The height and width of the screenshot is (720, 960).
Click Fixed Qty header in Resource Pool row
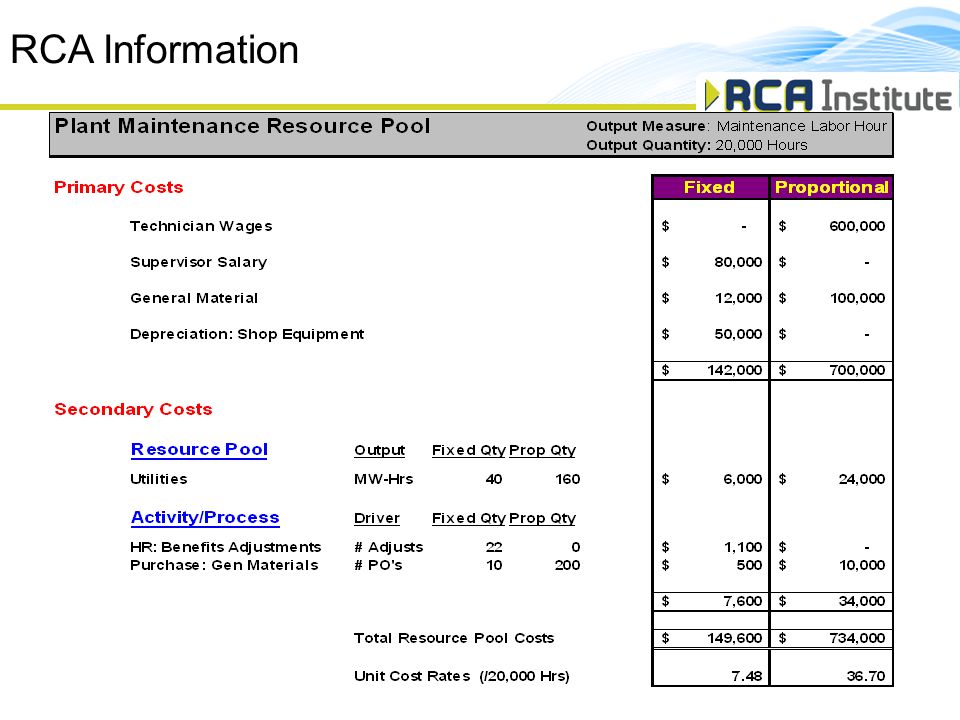(468, 450)
